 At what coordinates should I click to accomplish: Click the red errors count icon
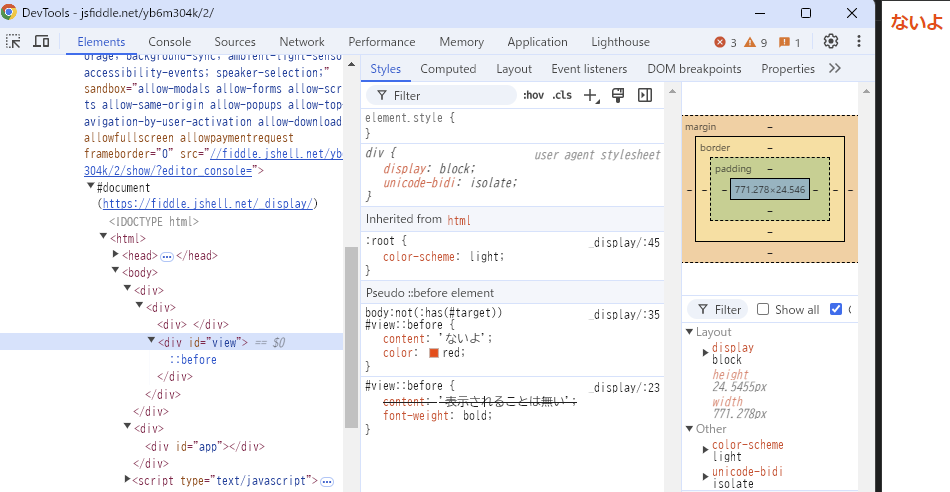tap(720, 42)
